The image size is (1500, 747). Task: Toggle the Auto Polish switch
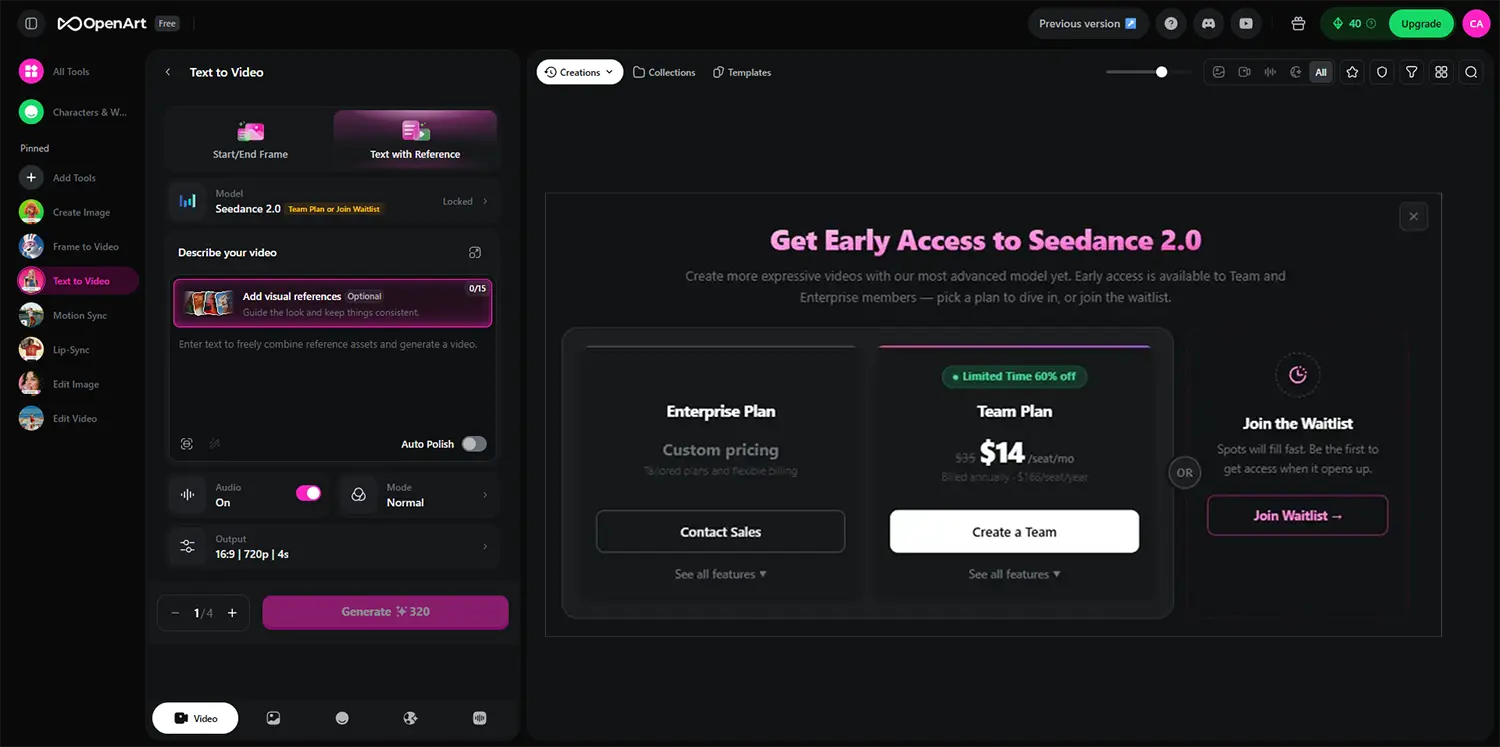474,444
